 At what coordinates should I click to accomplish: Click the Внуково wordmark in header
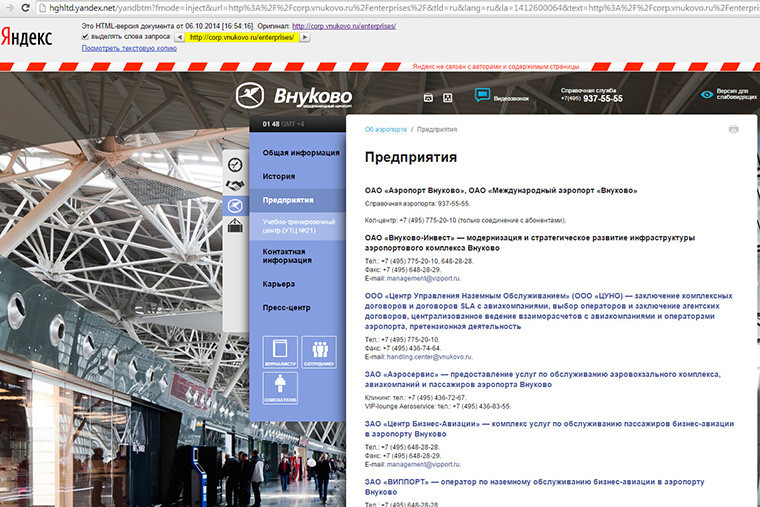coord(313,96)
